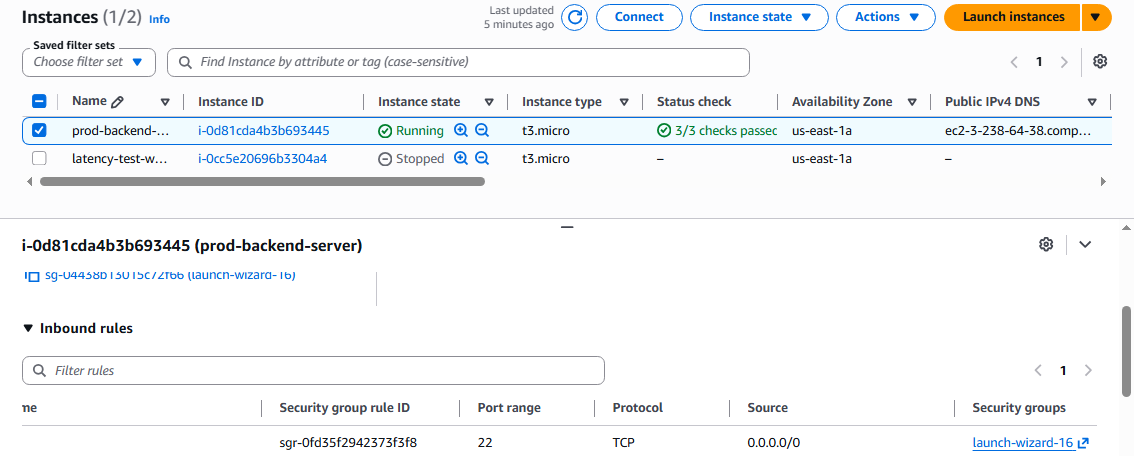Click Launch instances button
1134x456 pixels.
tap(1012, 17)
